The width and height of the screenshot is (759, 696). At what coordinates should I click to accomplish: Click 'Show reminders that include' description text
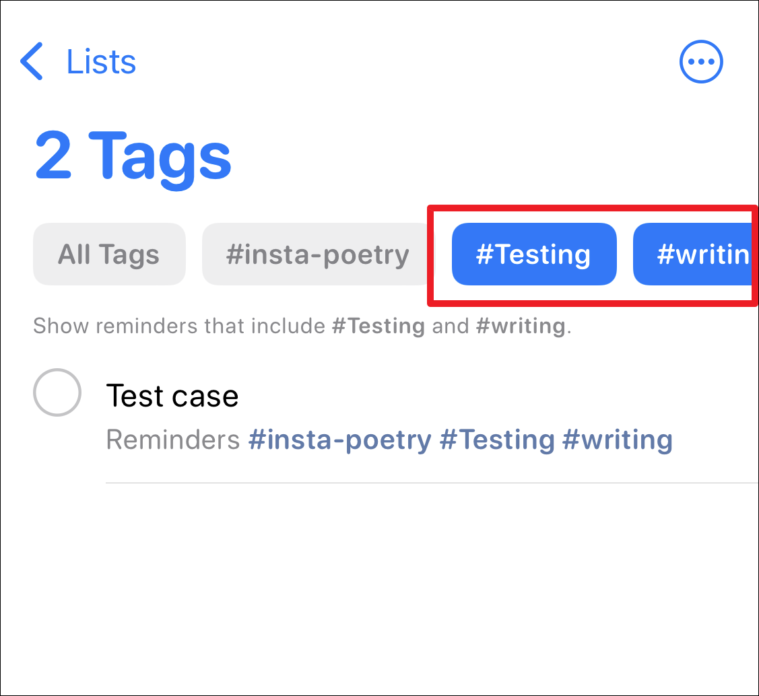(179, 326)
